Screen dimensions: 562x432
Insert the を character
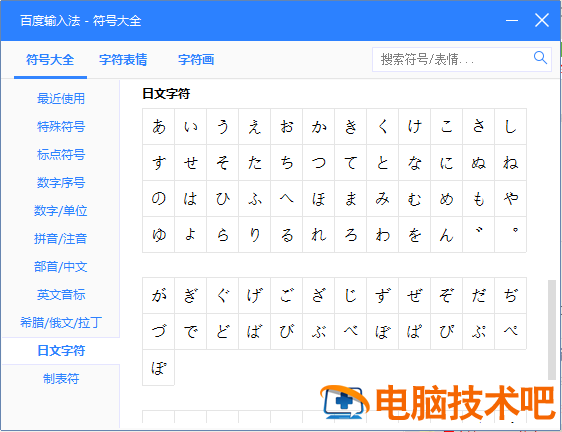click(415, 234)
